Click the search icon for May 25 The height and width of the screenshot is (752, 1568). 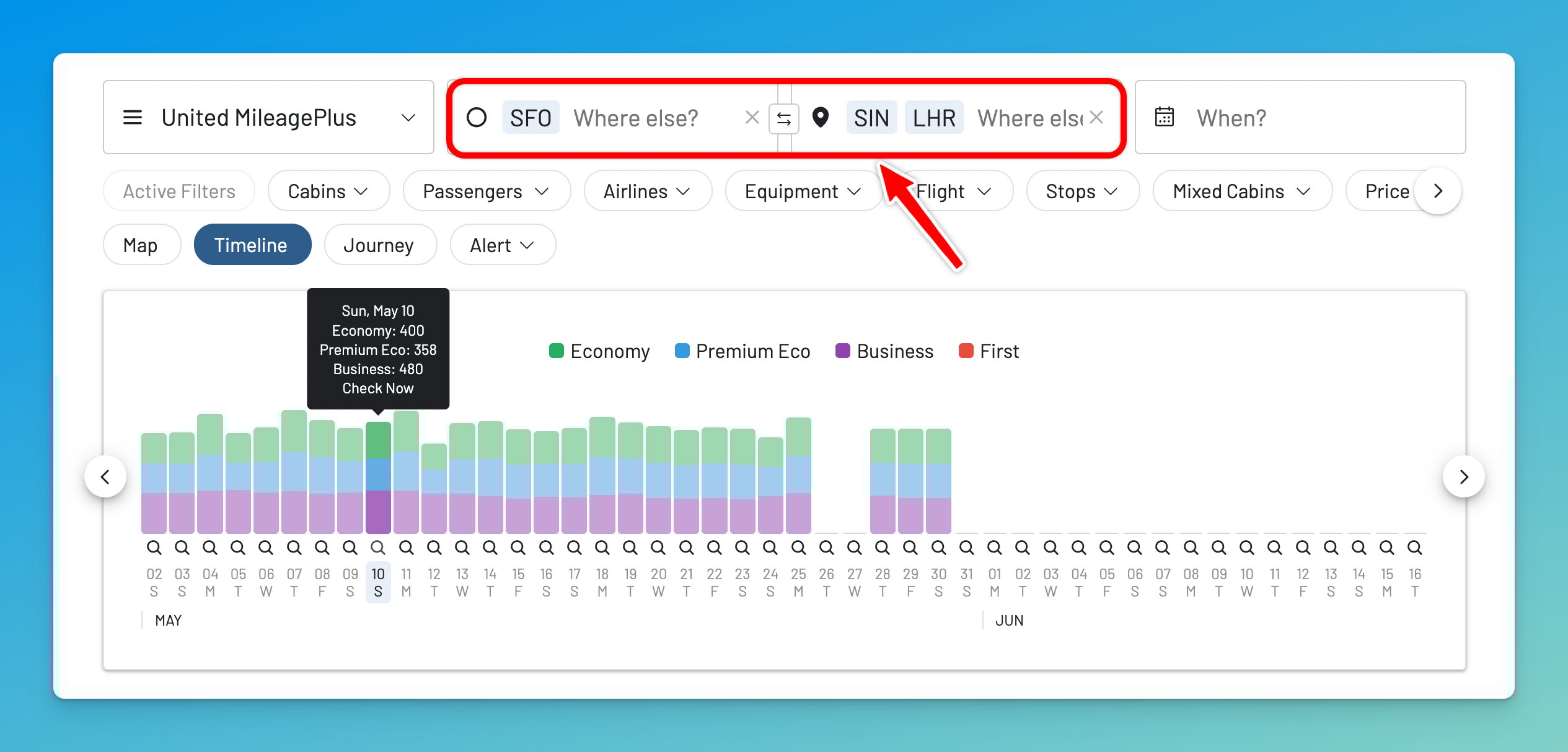(x=798, y=548)
